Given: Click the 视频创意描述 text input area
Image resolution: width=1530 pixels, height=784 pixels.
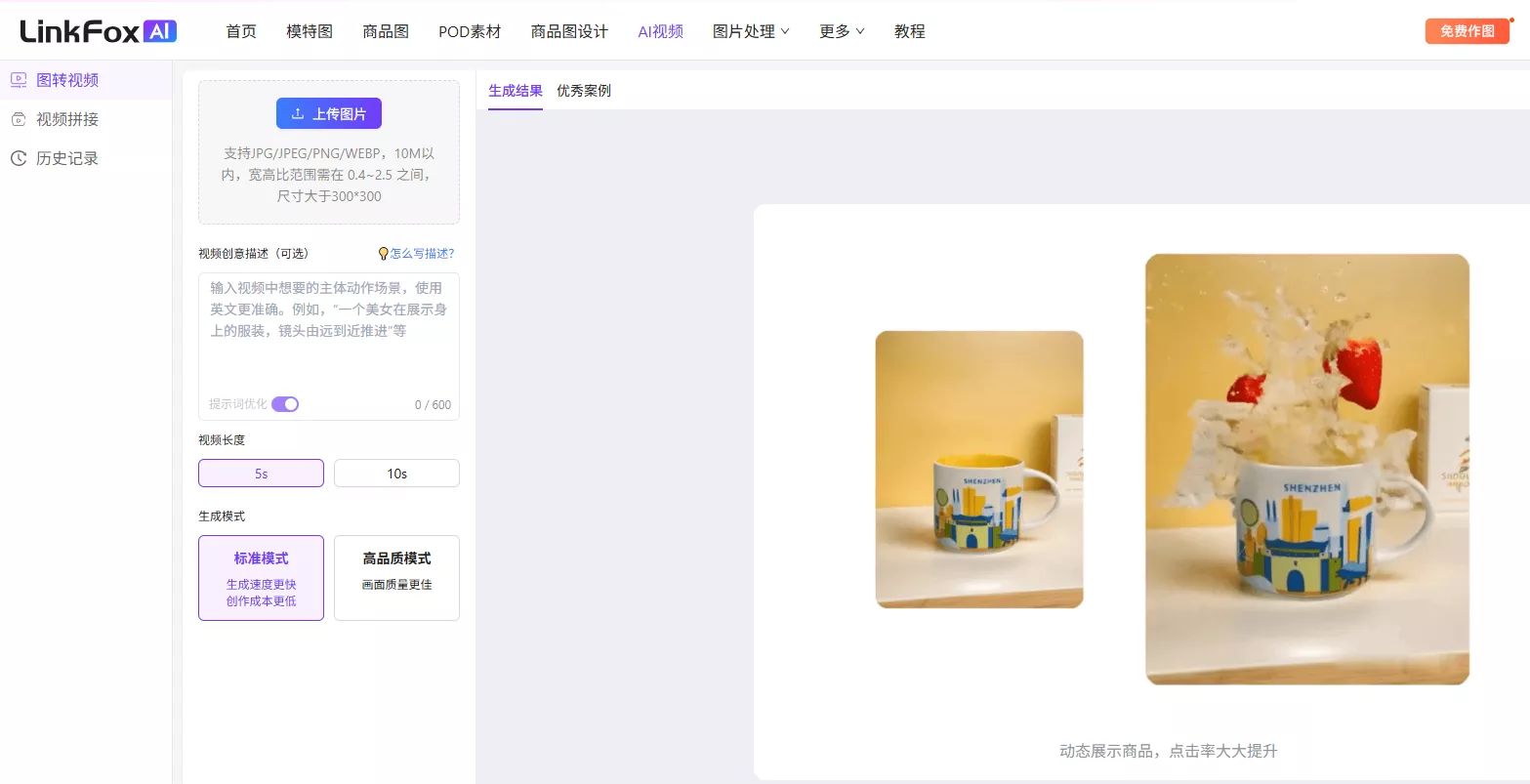Looking at the screenshot, I should (328, 332).
